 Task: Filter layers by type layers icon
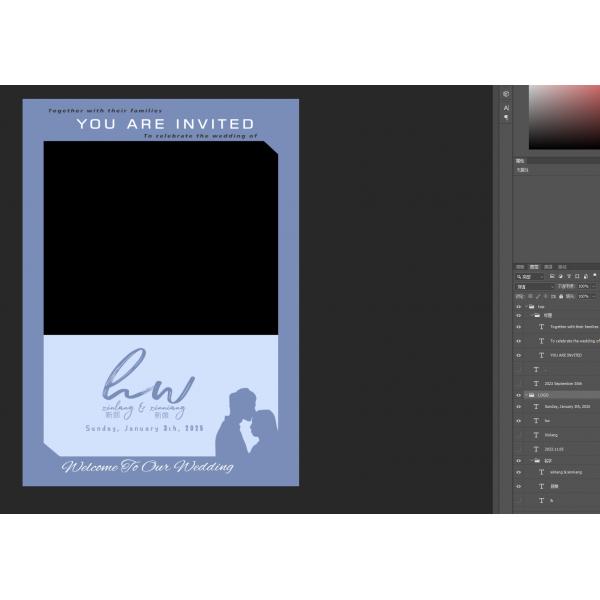point(568,276)
